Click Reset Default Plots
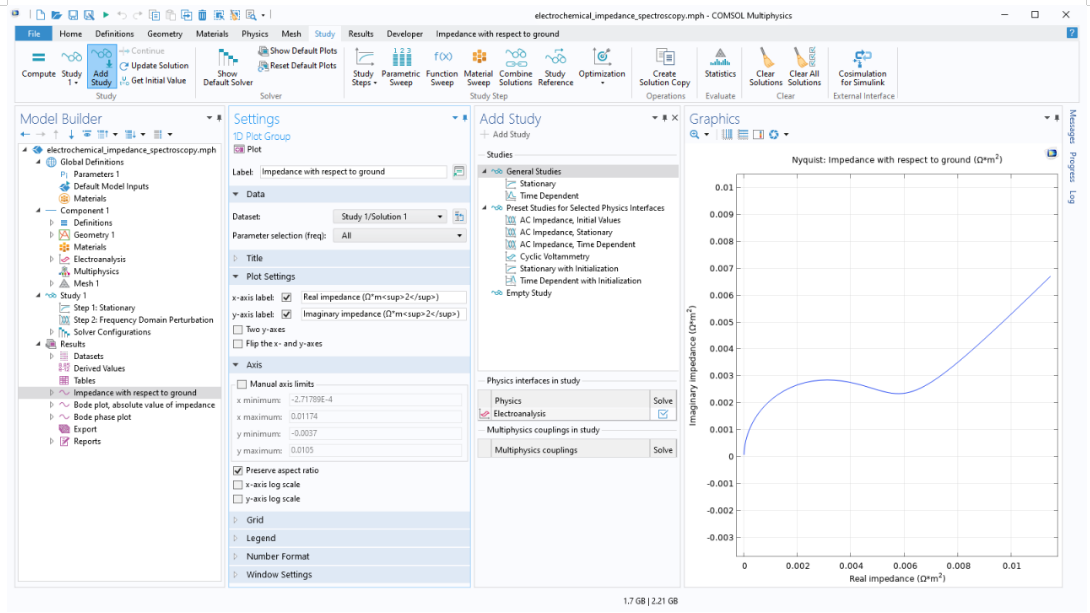Image resolution: width=1090 pixels, height=613 pixels. click(x=298, y=66)
